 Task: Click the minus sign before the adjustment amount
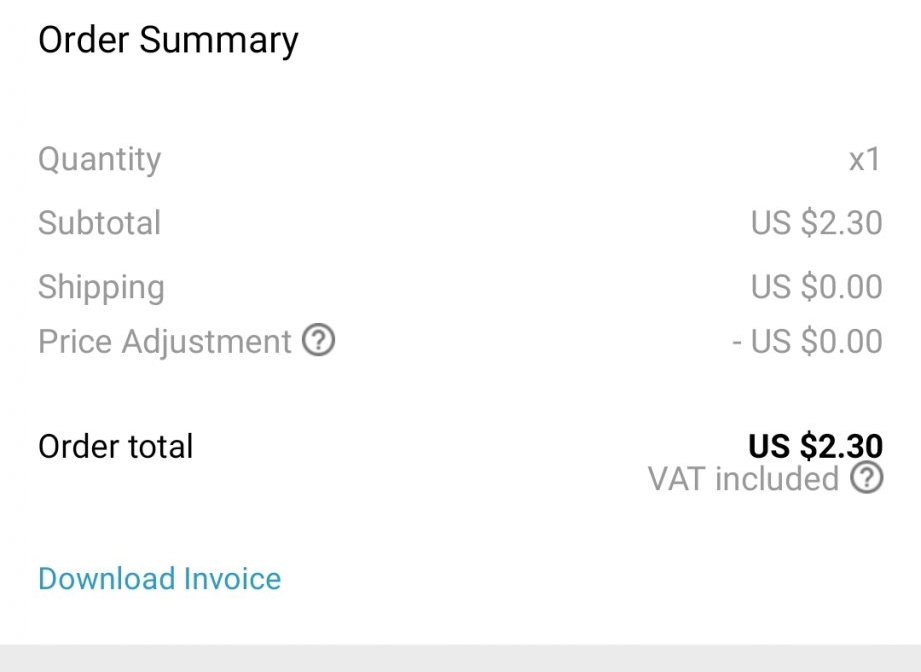click(x=737, y=342)
